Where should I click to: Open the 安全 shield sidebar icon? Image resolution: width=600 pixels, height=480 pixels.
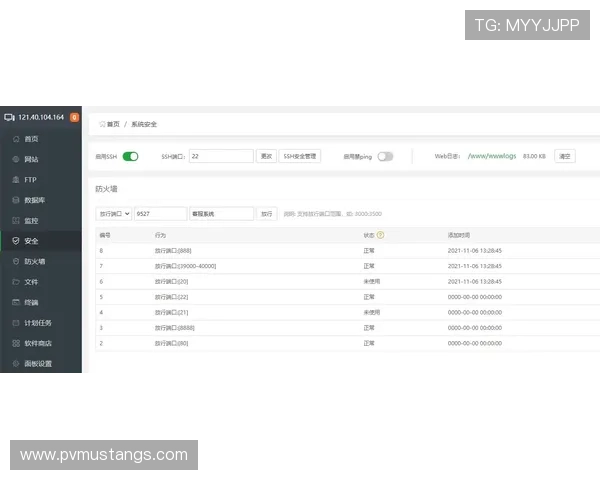coord(16,241)
